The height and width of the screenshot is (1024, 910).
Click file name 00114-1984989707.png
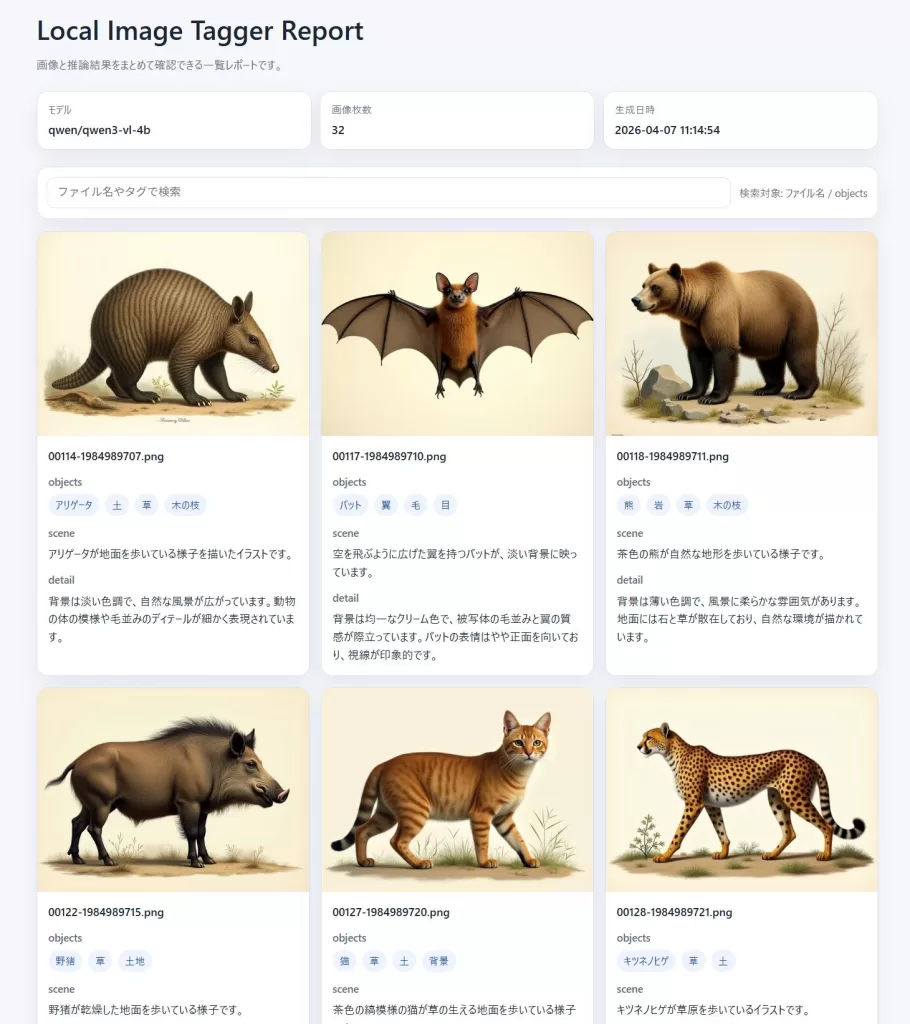(106, 456)
